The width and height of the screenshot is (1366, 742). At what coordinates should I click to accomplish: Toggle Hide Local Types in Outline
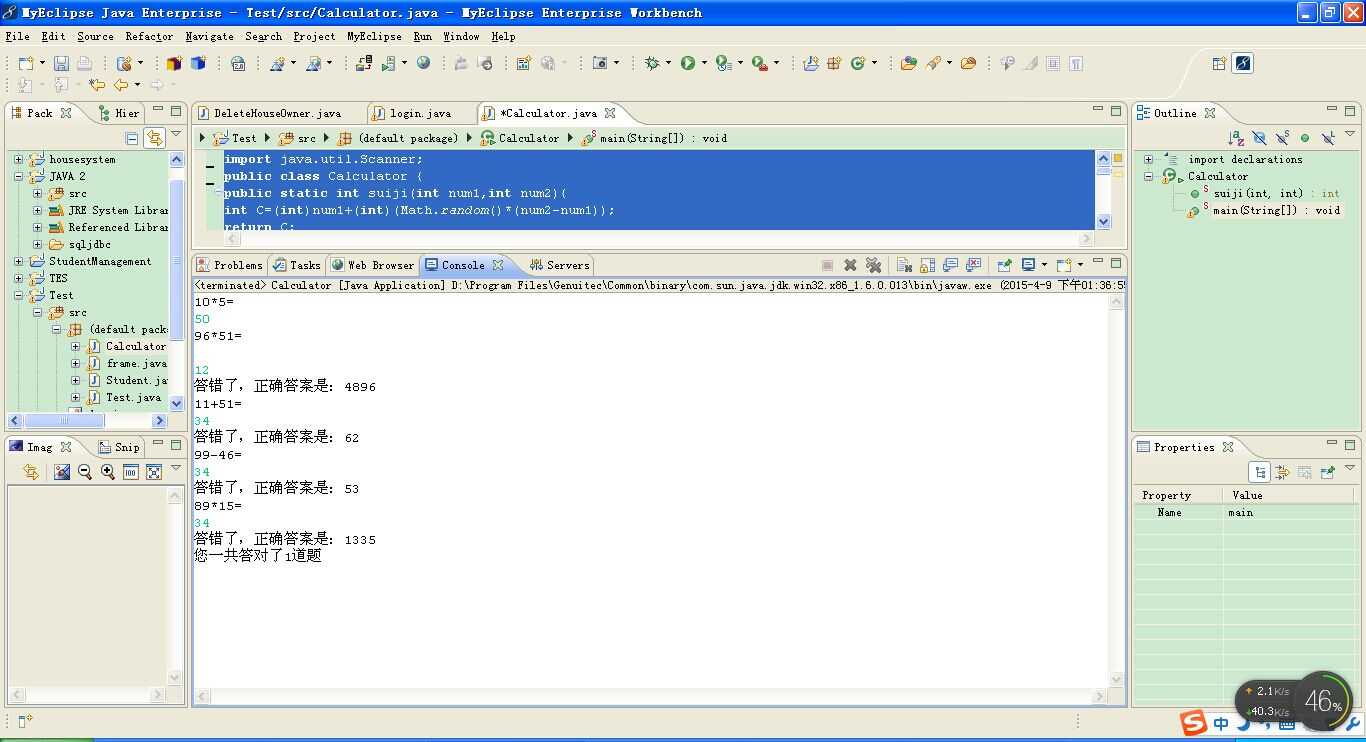click(x=1328, y=138)
